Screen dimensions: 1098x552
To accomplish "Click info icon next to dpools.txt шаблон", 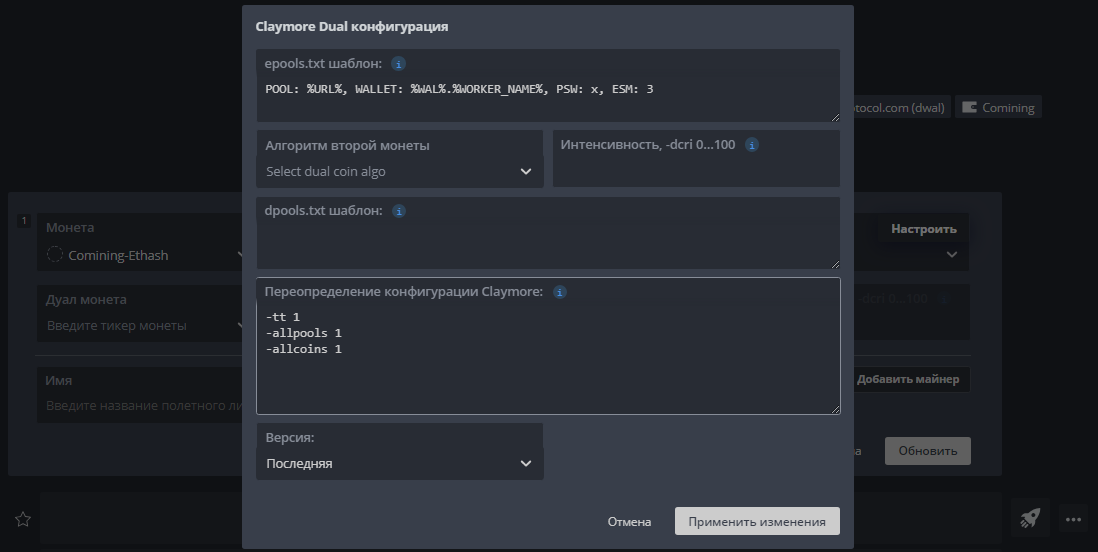I will (x=399, y=211).
